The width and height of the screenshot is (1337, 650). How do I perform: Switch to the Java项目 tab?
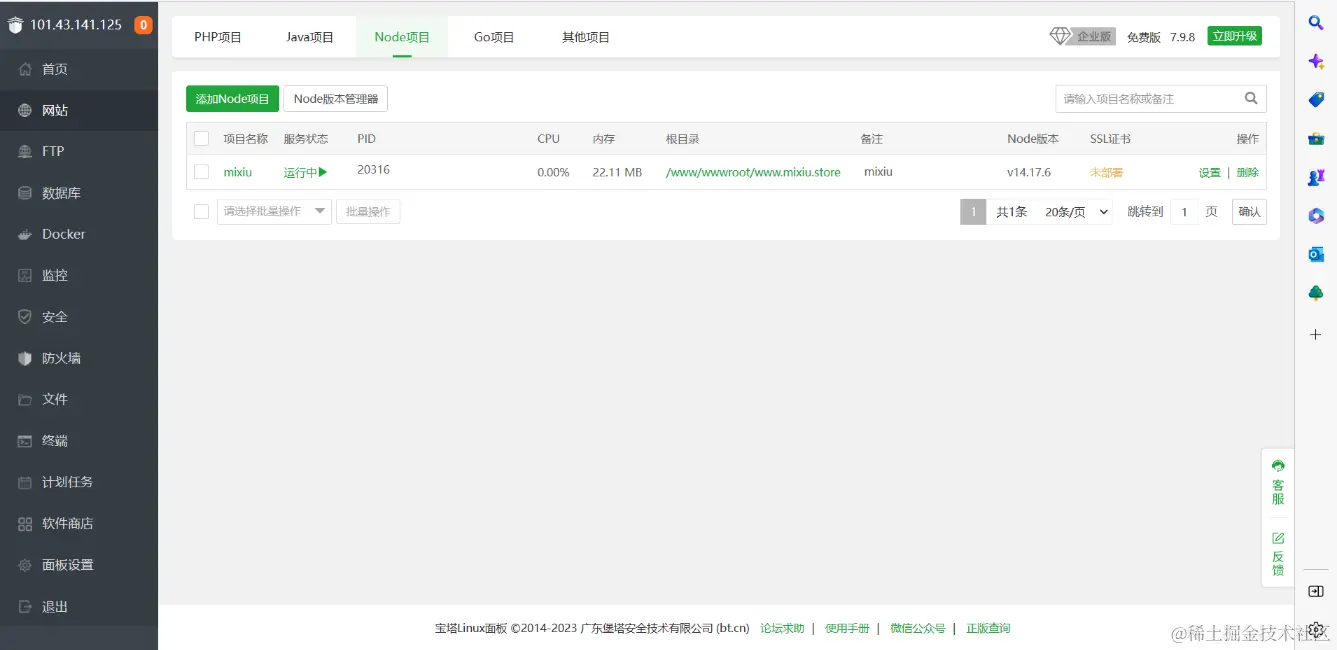310,37
